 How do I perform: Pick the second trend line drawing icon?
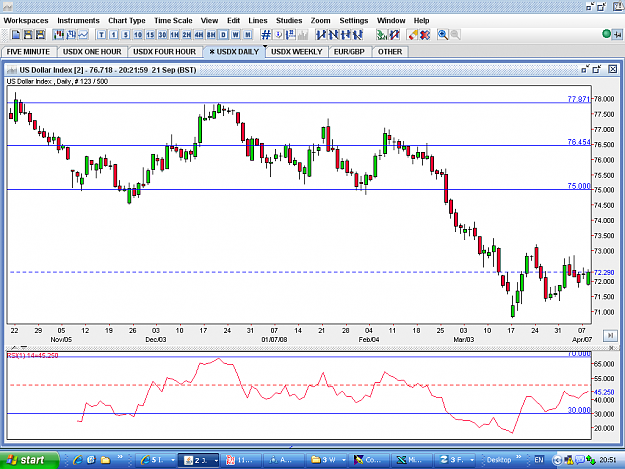pos(334,35)
